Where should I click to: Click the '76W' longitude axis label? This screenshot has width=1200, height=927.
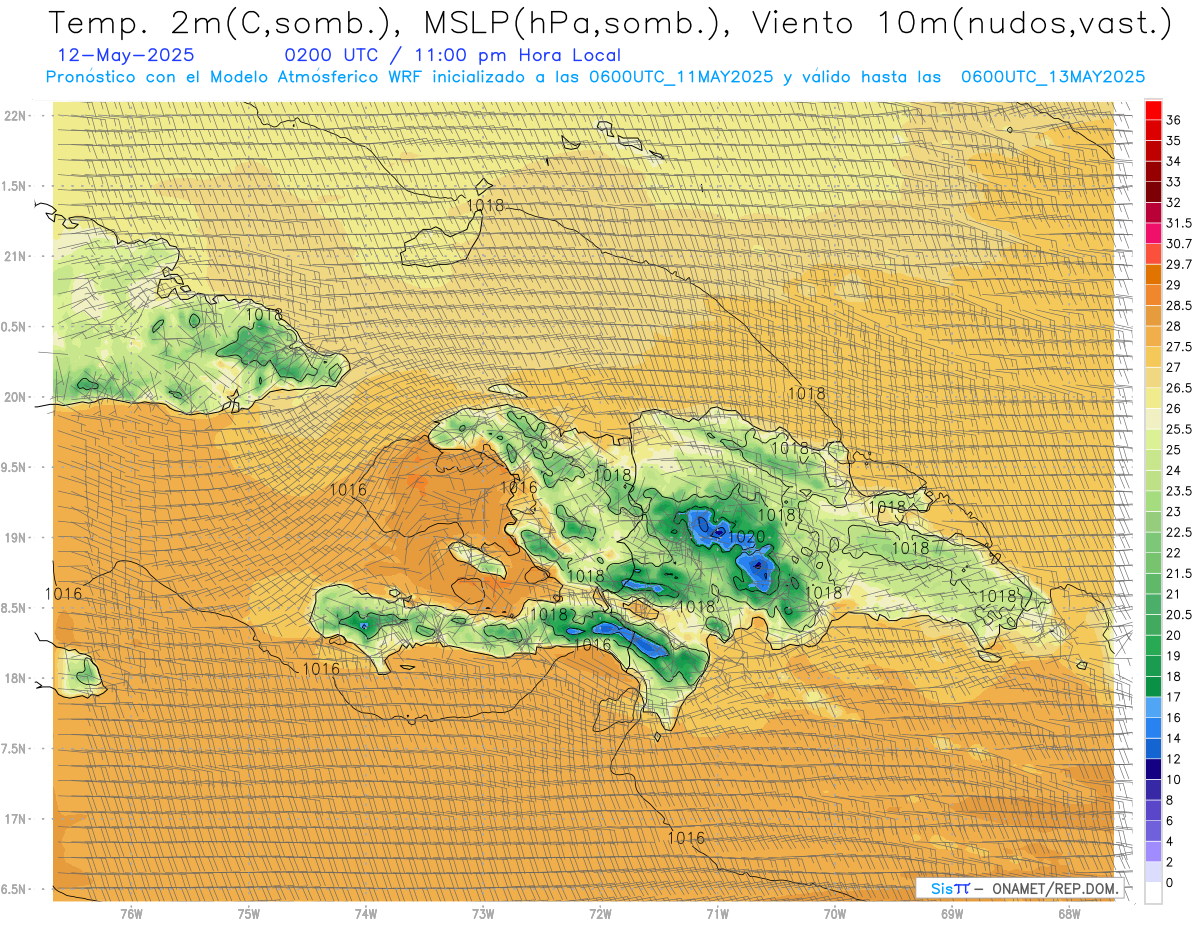coord(131,913)
